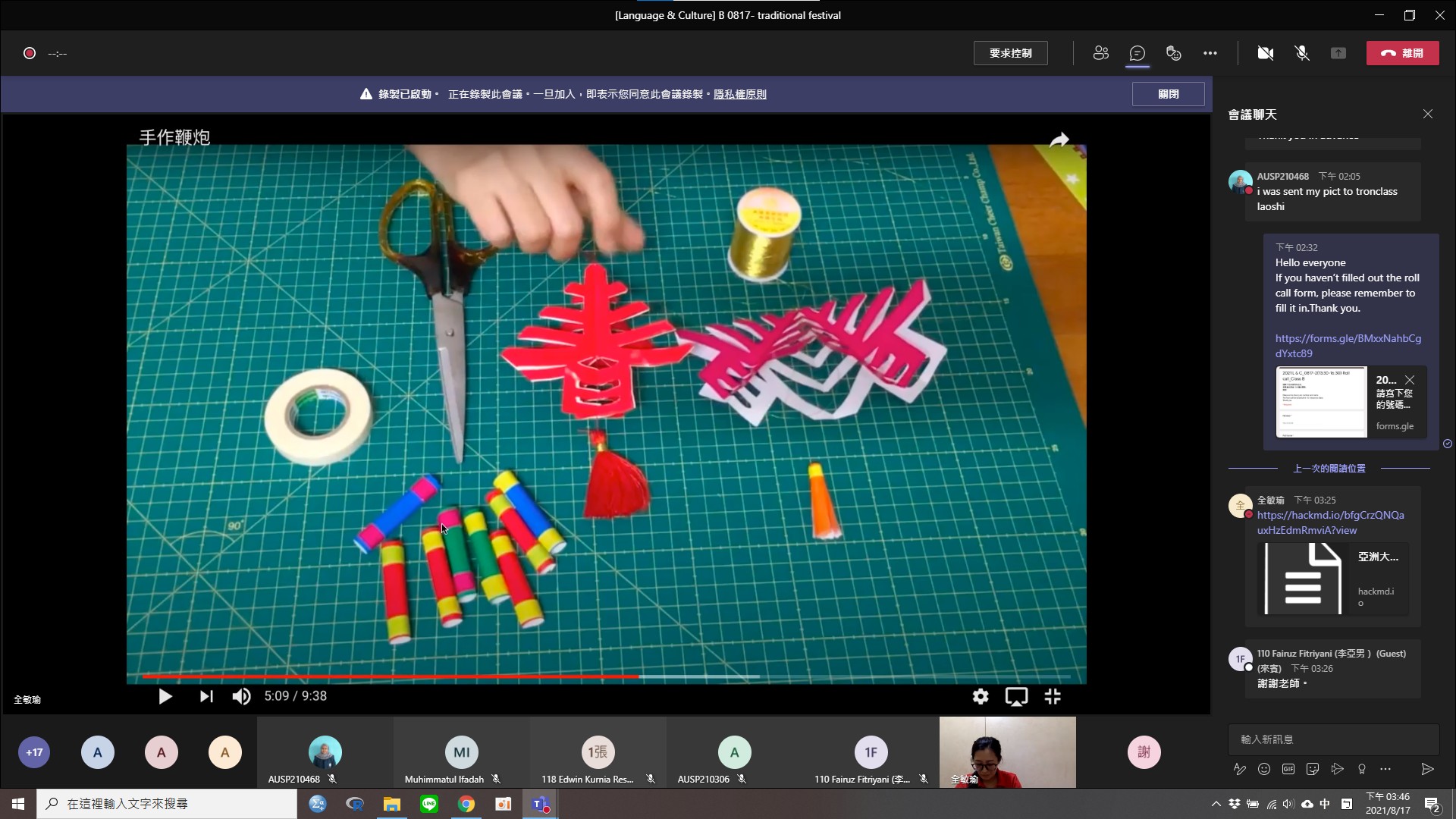Open the reactions and raise-hand icon
Screen dimensions: 1456x819
coord(1173,53)
